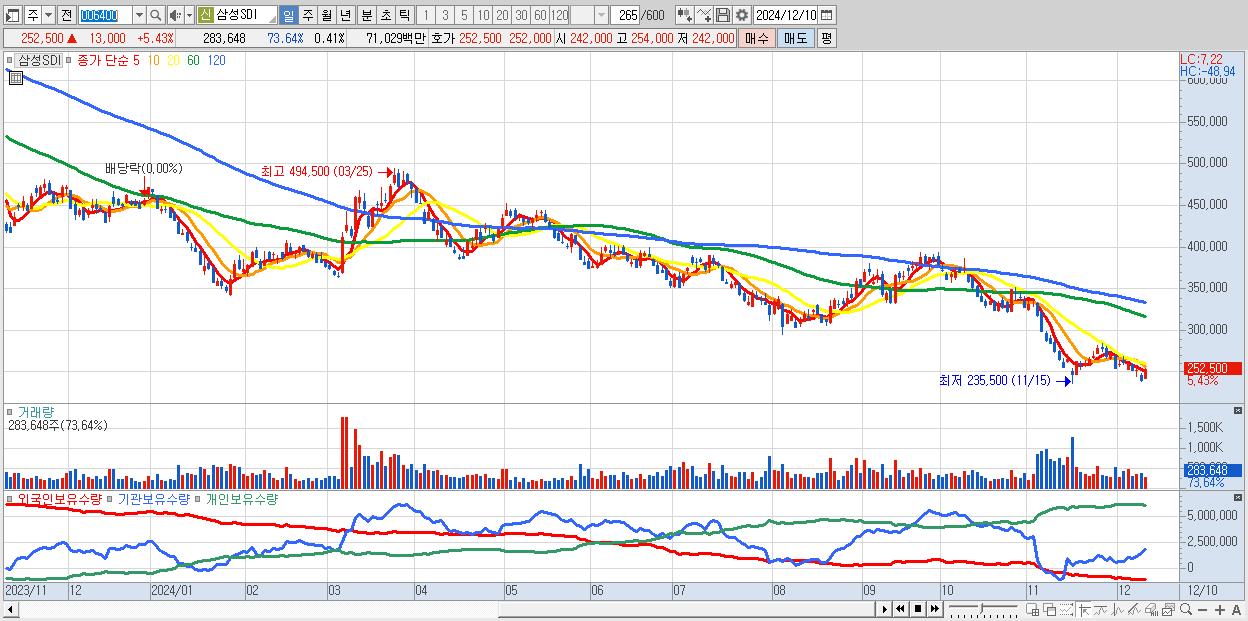Screen dimensions: 1248x621
Task: Click the green 신 badge icon
Action: (205, 15)
